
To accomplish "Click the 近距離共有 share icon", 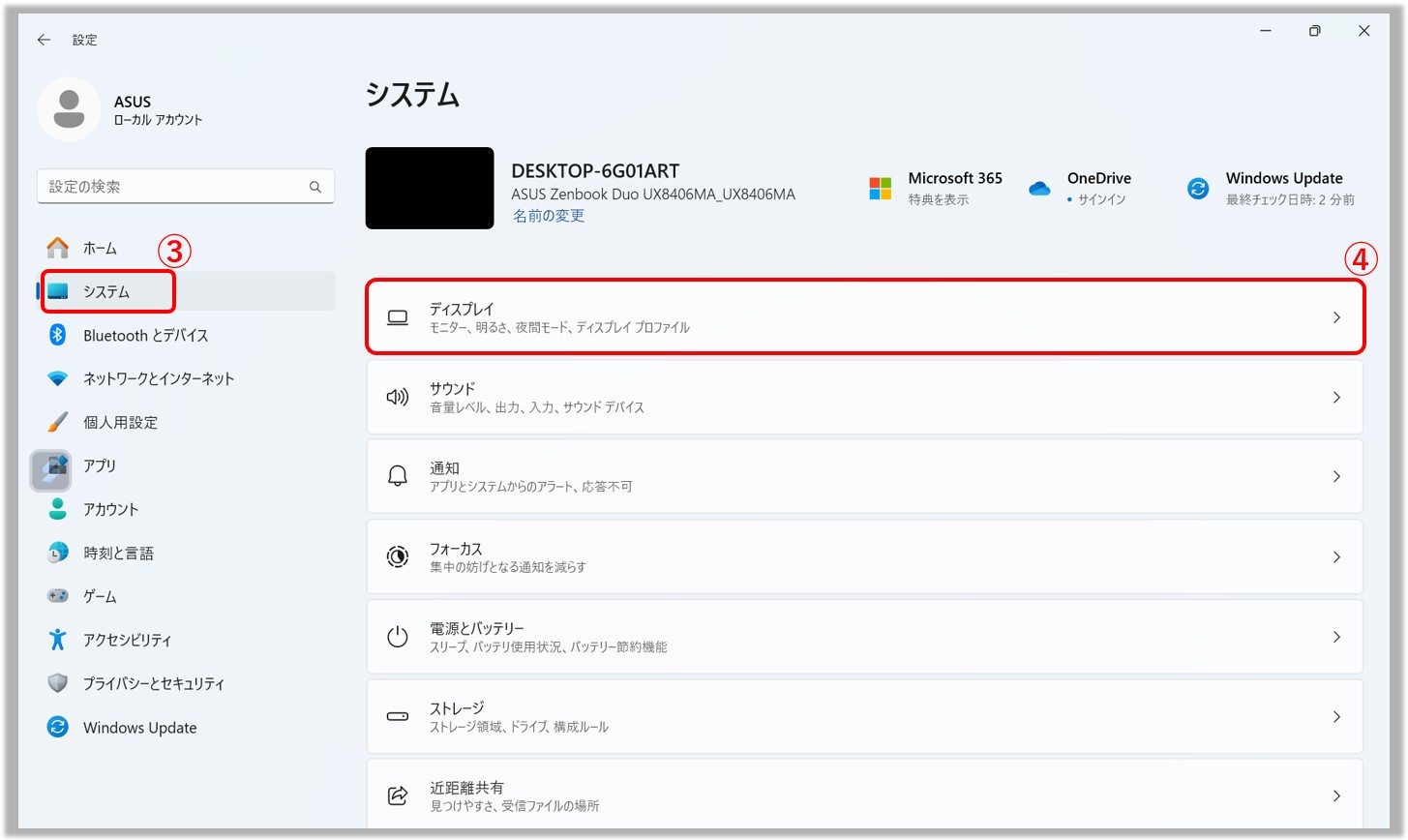I will [x=398, y=795].
